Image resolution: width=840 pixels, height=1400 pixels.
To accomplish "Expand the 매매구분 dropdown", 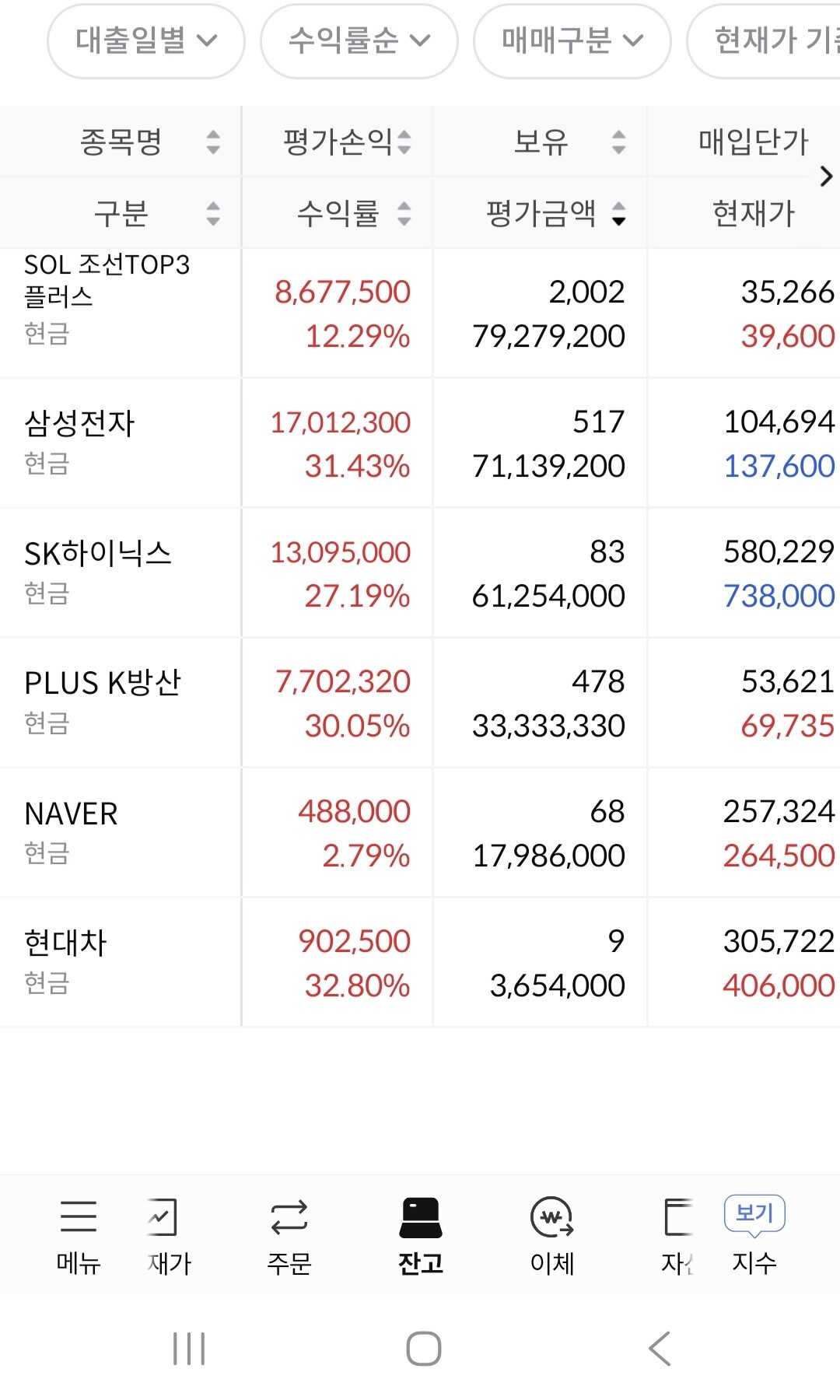I will (x=572, y=40).
